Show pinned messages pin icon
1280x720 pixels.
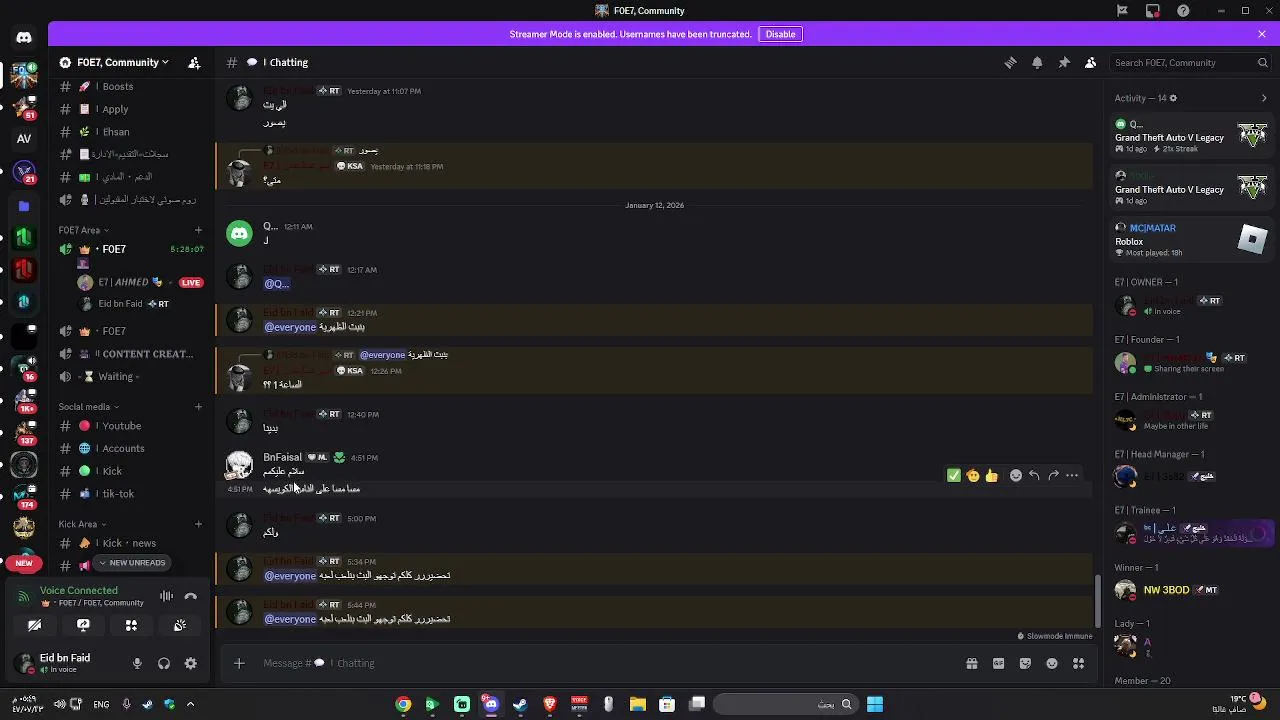[1064, 62]
